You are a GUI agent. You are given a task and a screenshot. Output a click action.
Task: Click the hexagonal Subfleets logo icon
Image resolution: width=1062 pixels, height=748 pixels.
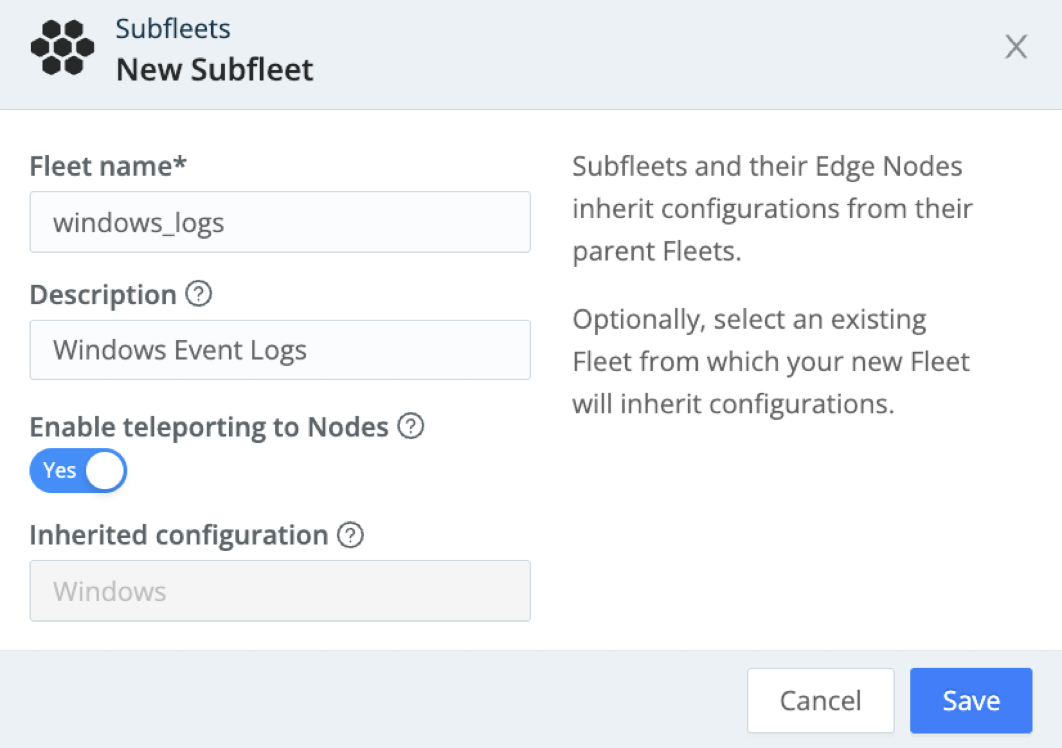point(62,47)
